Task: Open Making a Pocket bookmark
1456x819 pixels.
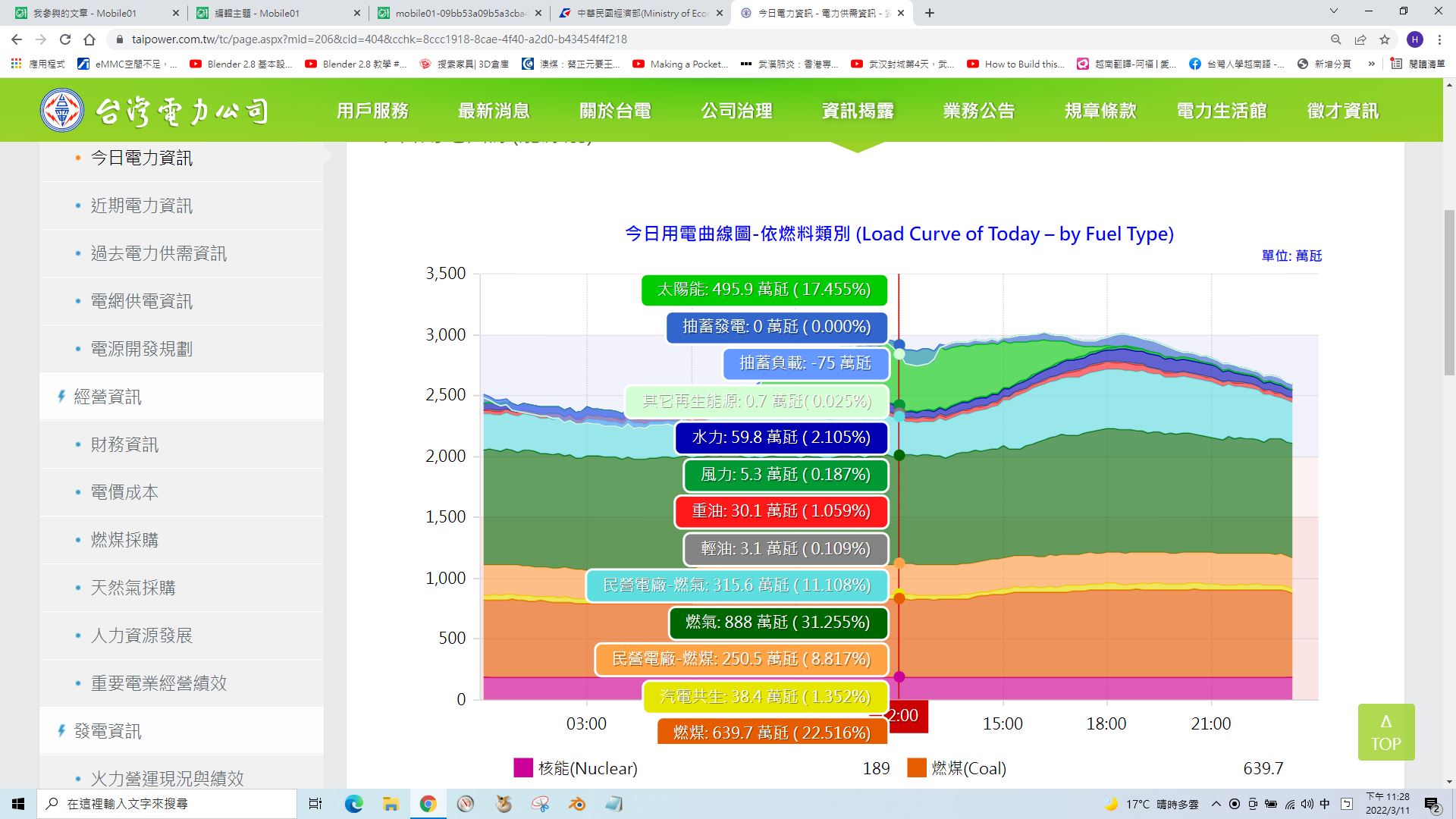Action: 680,64
